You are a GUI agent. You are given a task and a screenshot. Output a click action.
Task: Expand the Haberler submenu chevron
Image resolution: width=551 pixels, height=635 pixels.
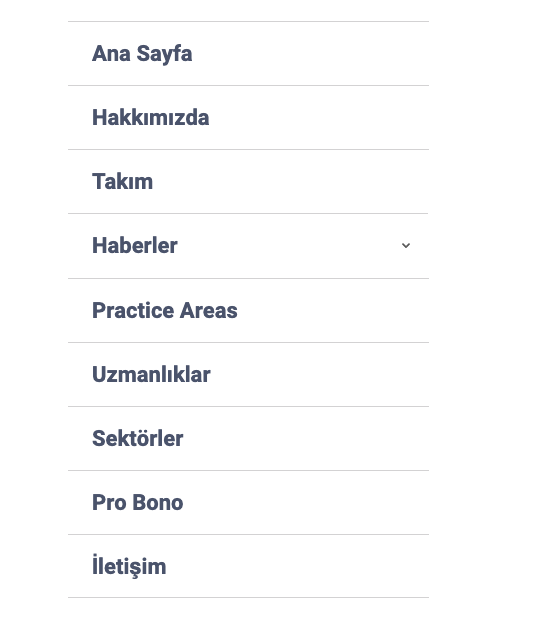click(x=406, y=245)
